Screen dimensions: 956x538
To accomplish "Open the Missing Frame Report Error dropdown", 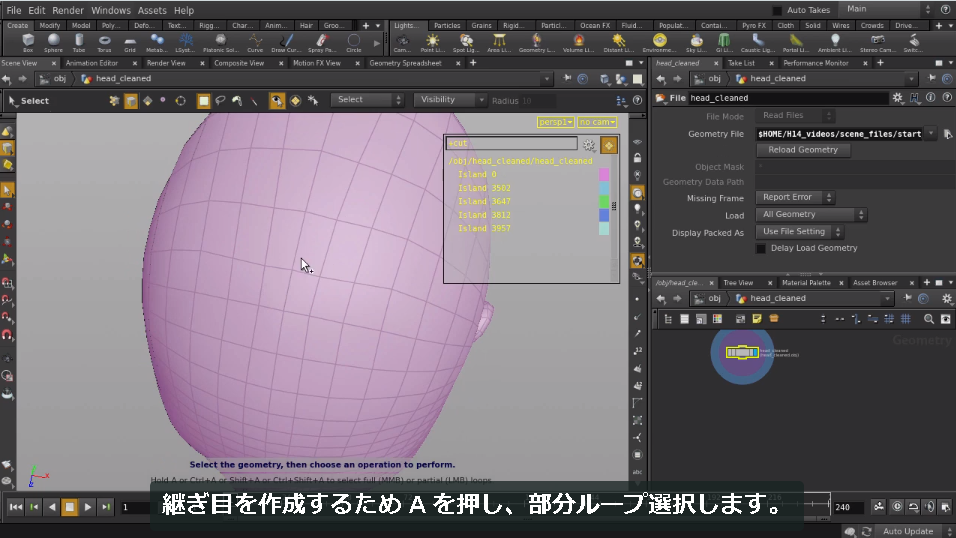I will click(x=795, y=197).
